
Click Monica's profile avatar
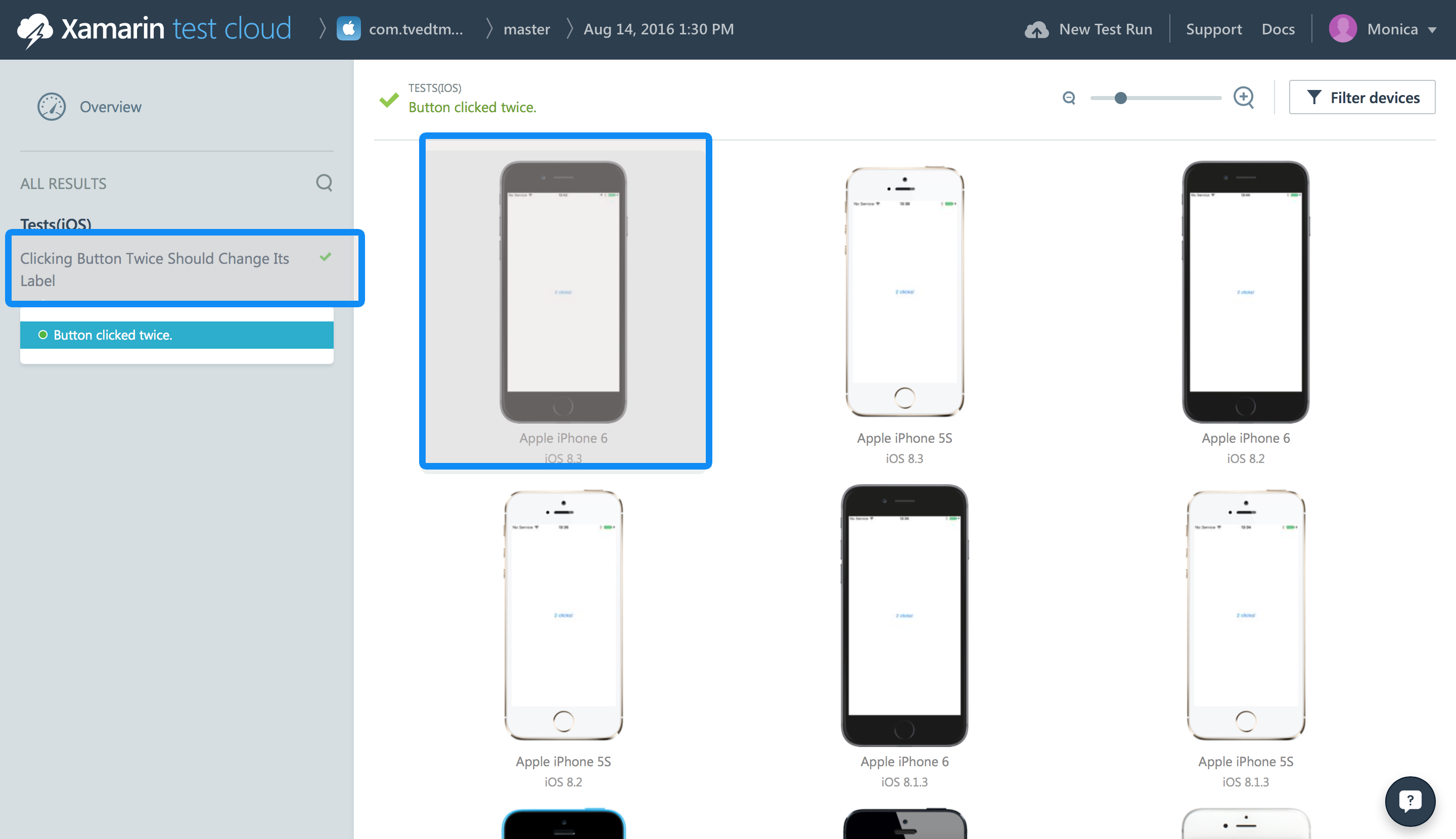pos(1342,29)
